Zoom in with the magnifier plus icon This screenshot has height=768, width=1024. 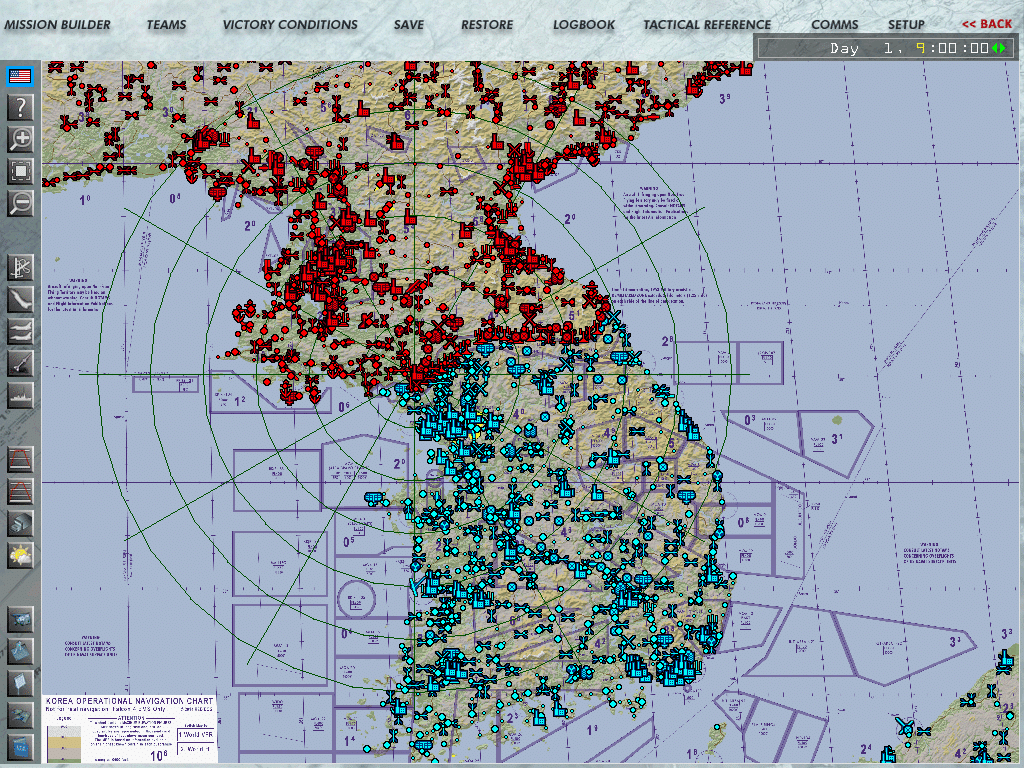20,138
